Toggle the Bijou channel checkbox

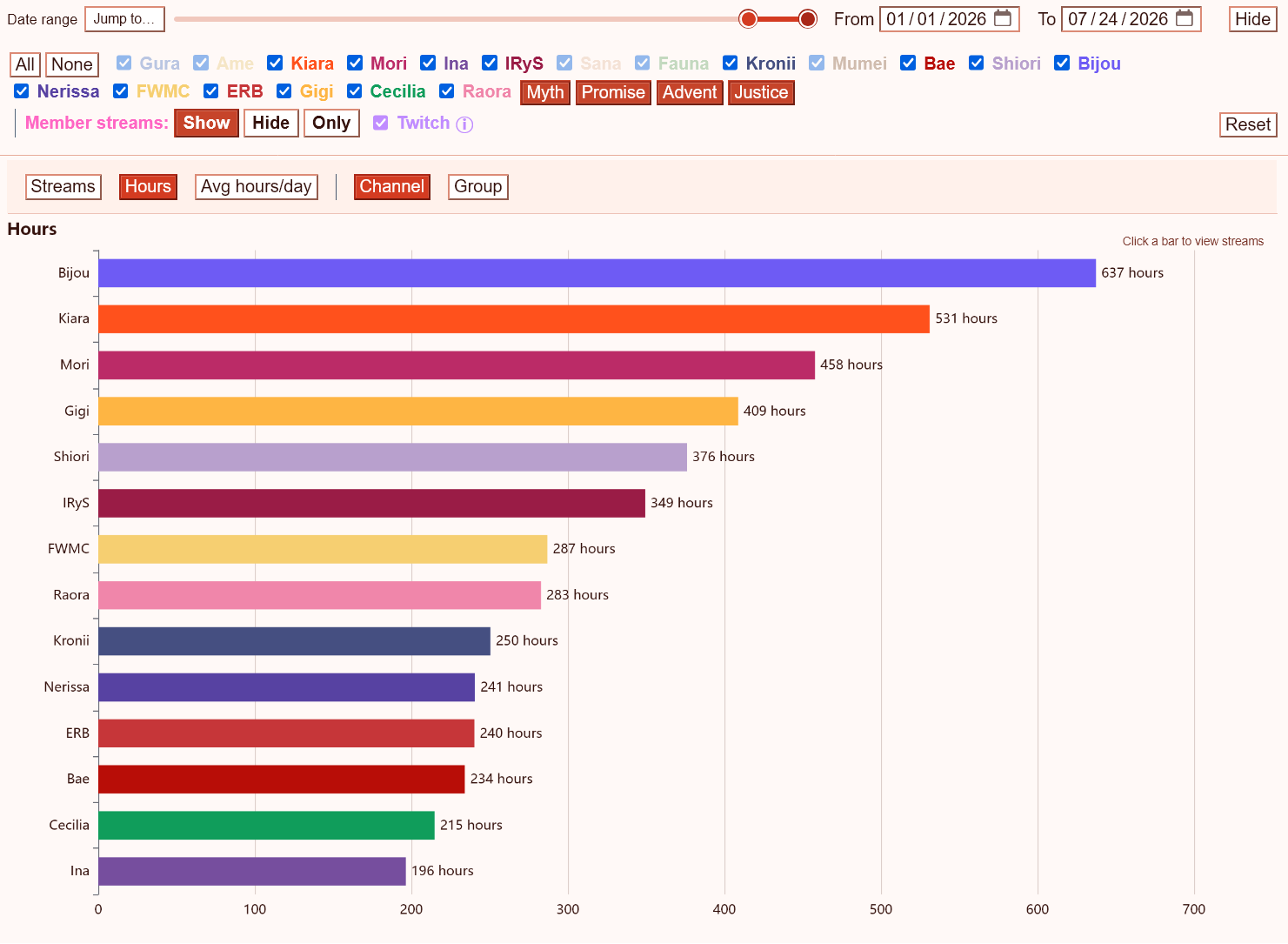pyautogui.click(x=1062, y=63)
